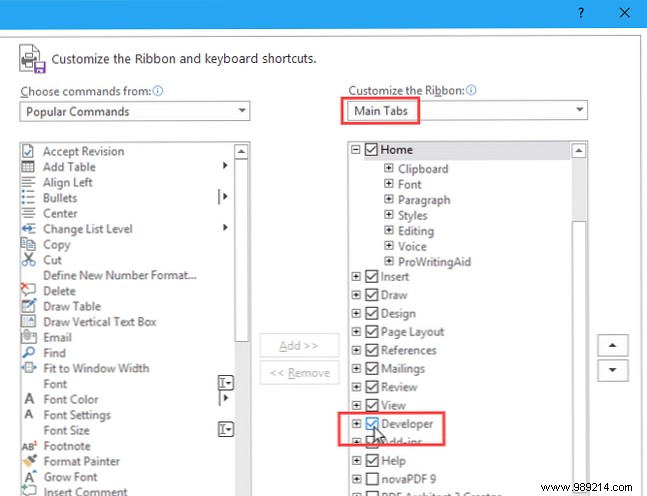Select the ProWritingAid group entry
The height and width of the screenshot is (496, 647).
click(434, 262)
